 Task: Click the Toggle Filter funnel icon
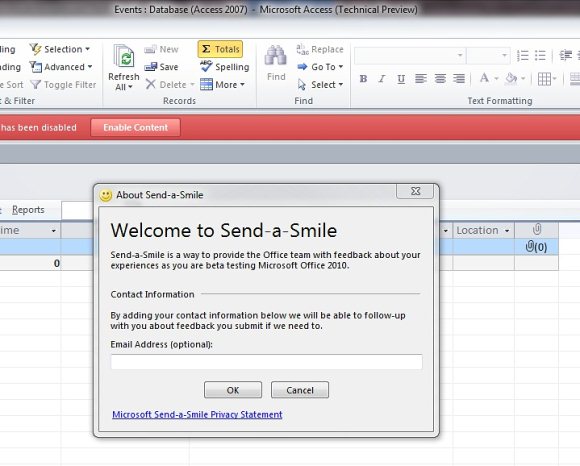pos(36,85)
